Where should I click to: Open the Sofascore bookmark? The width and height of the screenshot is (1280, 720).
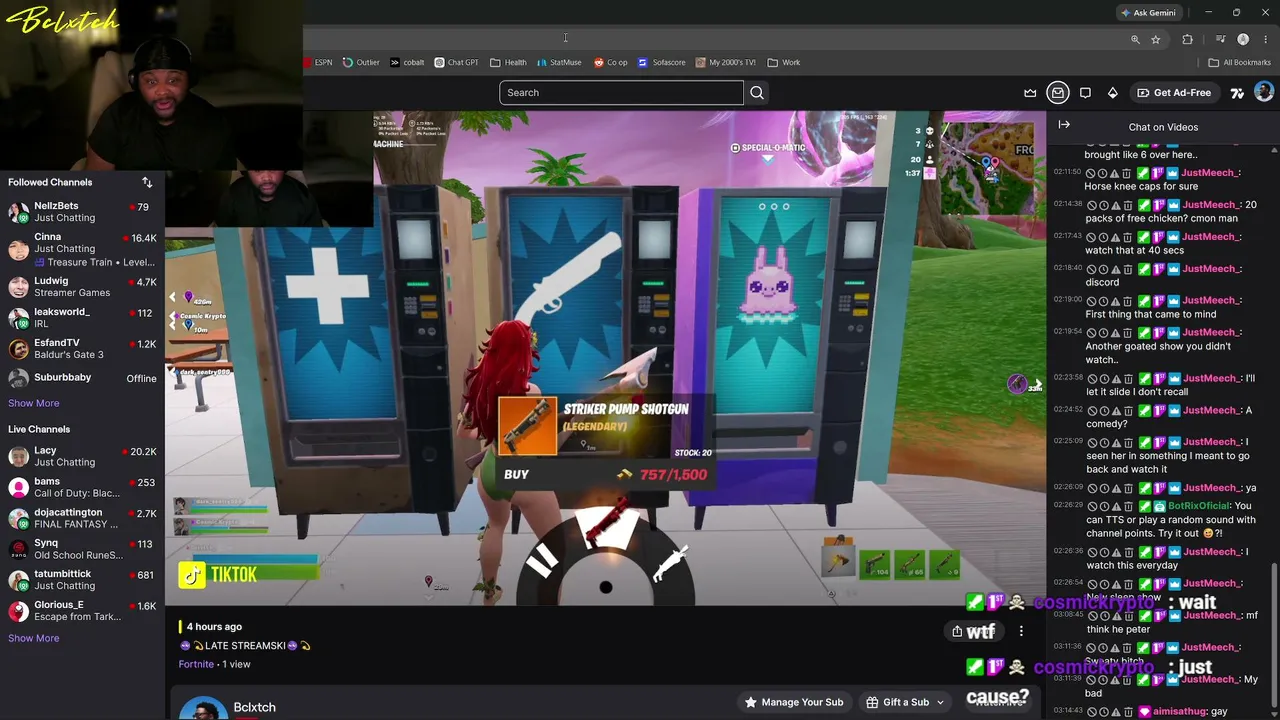(662, 62)
